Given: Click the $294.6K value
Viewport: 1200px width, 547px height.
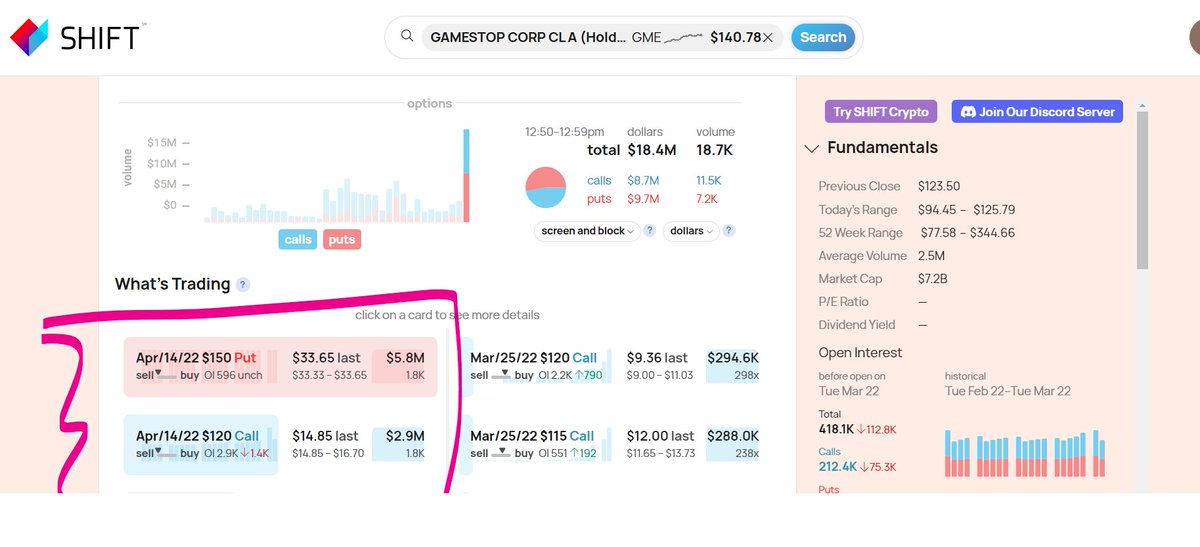Looking at the screenshot, I should [733, 357].
